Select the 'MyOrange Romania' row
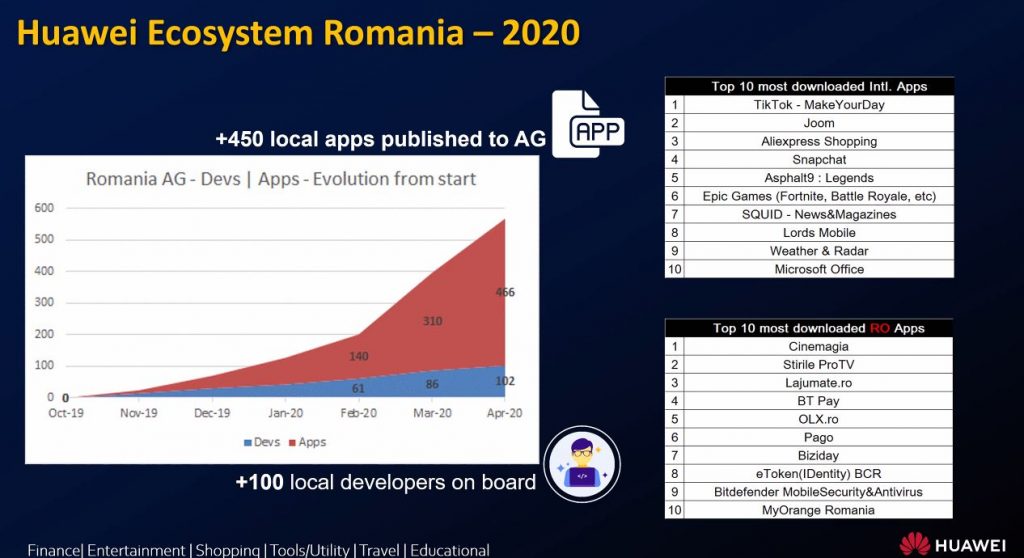Screen dimensions: 1024x558 [808, 510]
